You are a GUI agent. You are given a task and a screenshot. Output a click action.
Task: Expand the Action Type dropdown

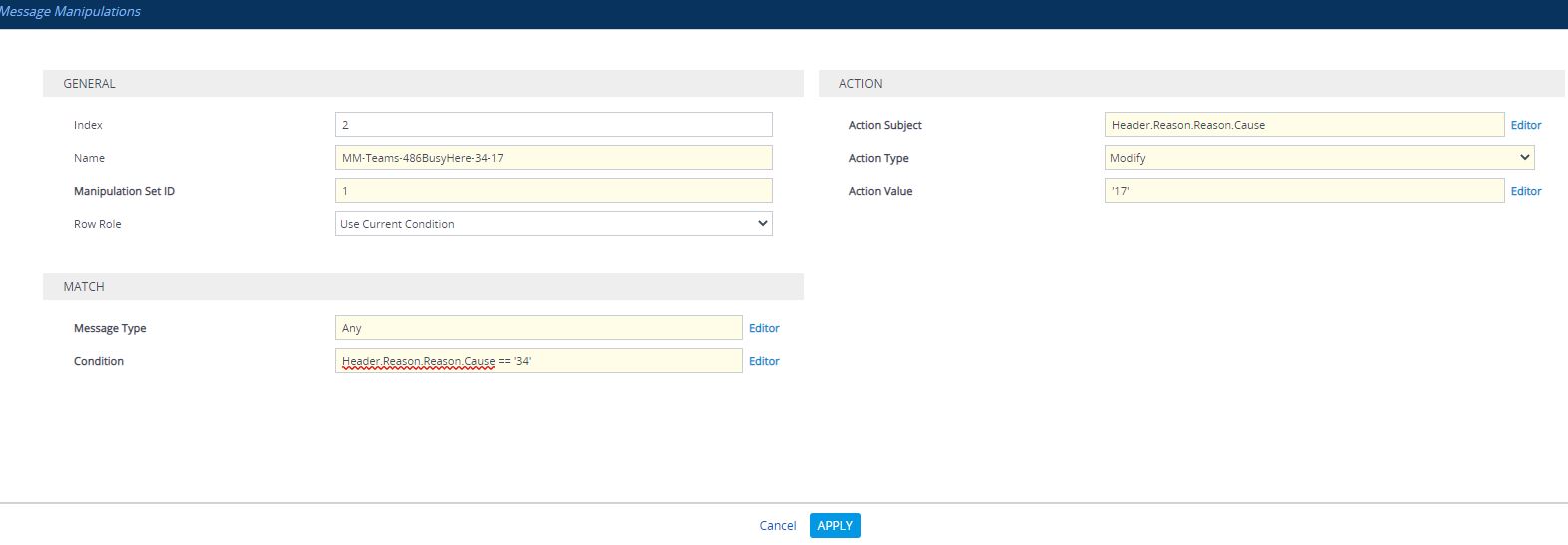pos(1319,158)
